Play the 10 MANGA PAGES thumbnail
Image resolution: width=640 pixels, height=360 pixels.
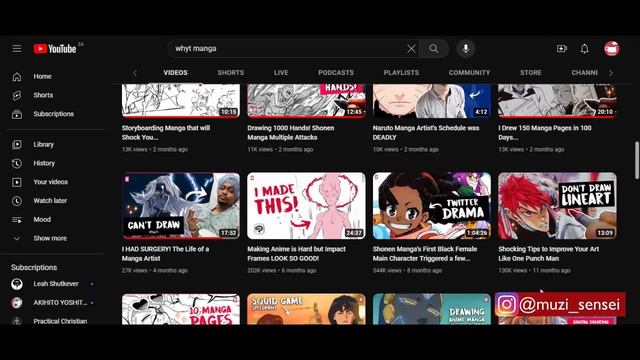tap(181, 309)
